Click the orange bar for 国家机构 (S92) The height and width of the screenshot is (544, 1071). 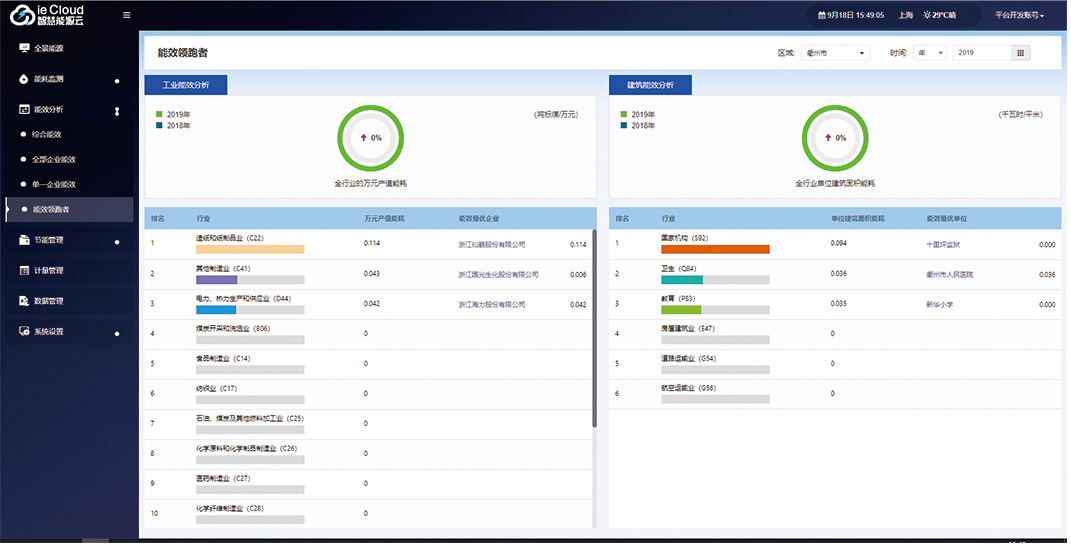pyautogui.click(x=715, y=250)
